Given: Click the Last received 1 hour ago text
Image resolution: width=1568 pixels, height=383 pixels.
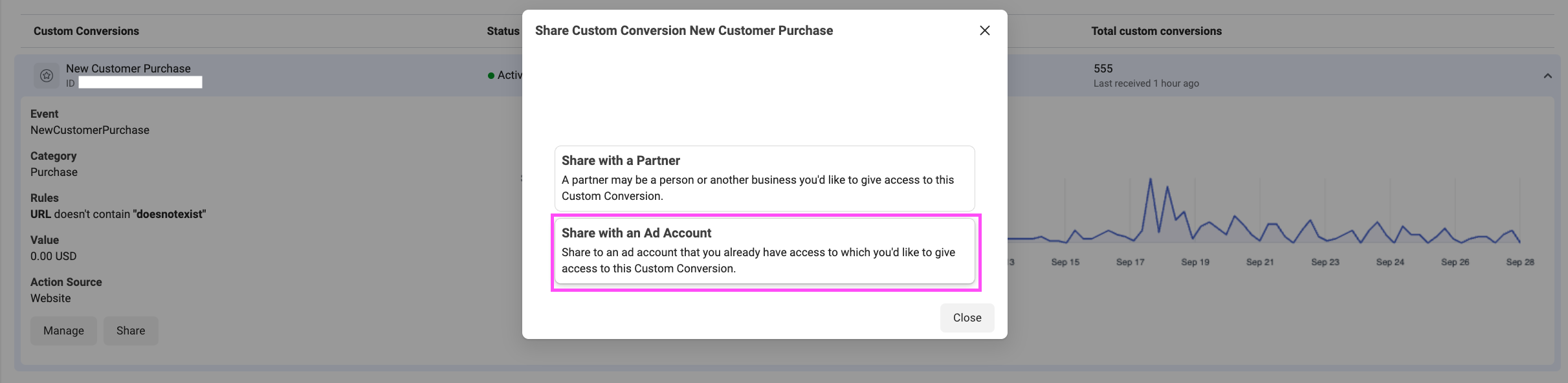Looking at the screenshot, I should pyautogui.click(x=1146, y=83).
